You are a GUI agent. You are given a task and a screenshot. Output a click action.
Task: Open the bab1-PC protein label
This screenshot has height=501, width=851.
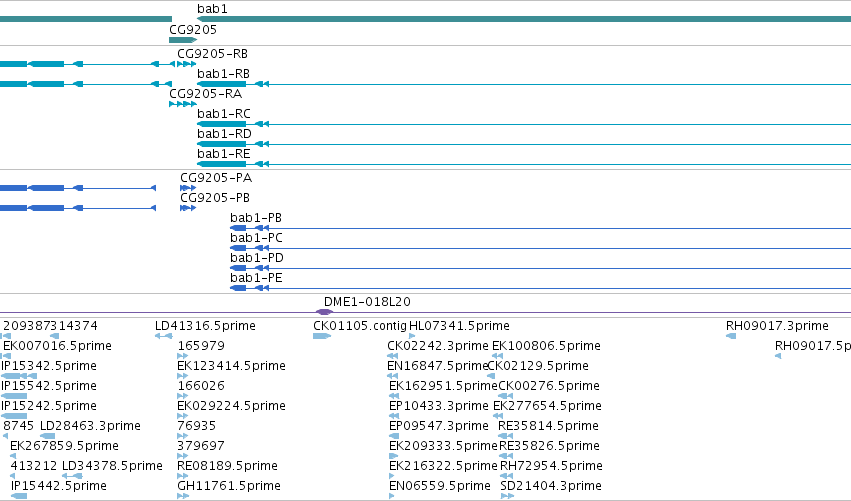point(256,238)
